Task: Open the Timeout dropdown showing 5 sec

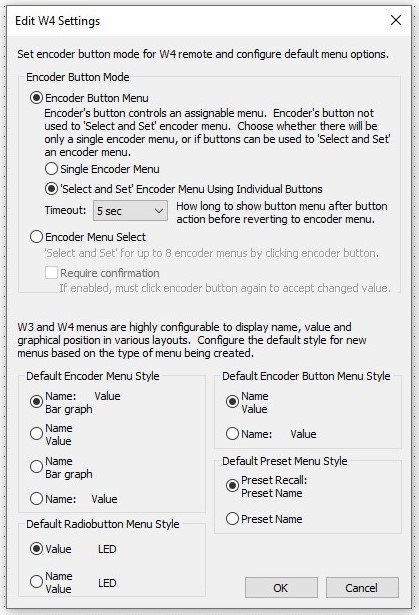Action: [130, 211]
